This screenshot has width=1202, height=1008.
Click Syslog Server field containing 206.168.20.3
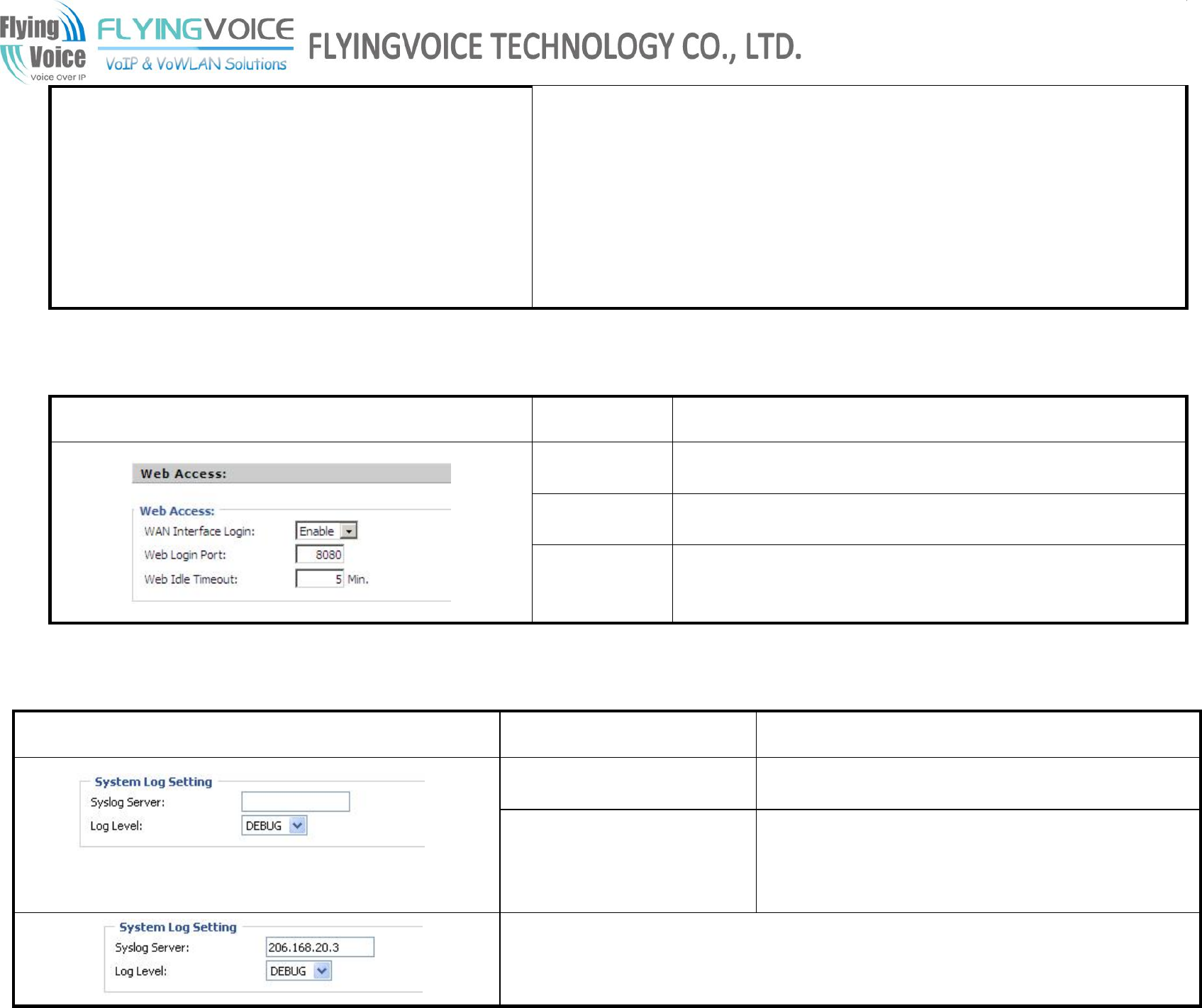tap(320, 947)
